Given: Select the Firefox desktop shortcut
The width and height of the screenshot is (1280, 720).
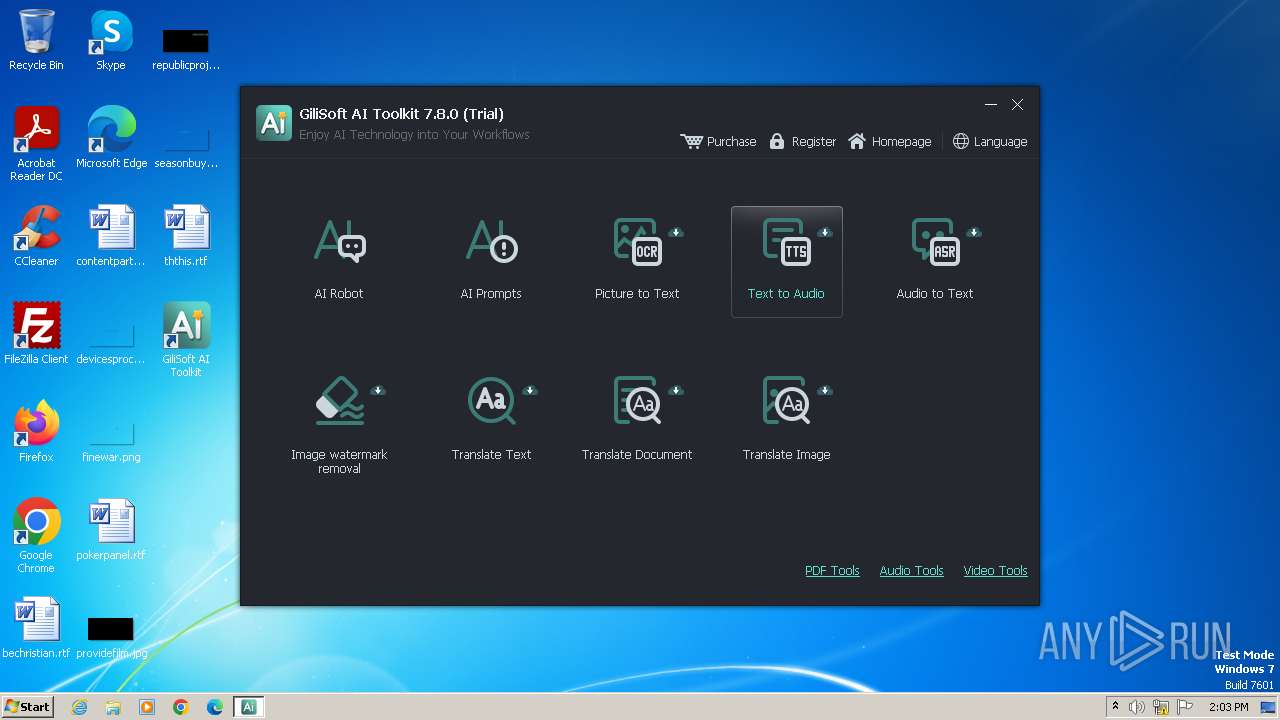Looking at the screenshot, I should click(x=36, y=432).
